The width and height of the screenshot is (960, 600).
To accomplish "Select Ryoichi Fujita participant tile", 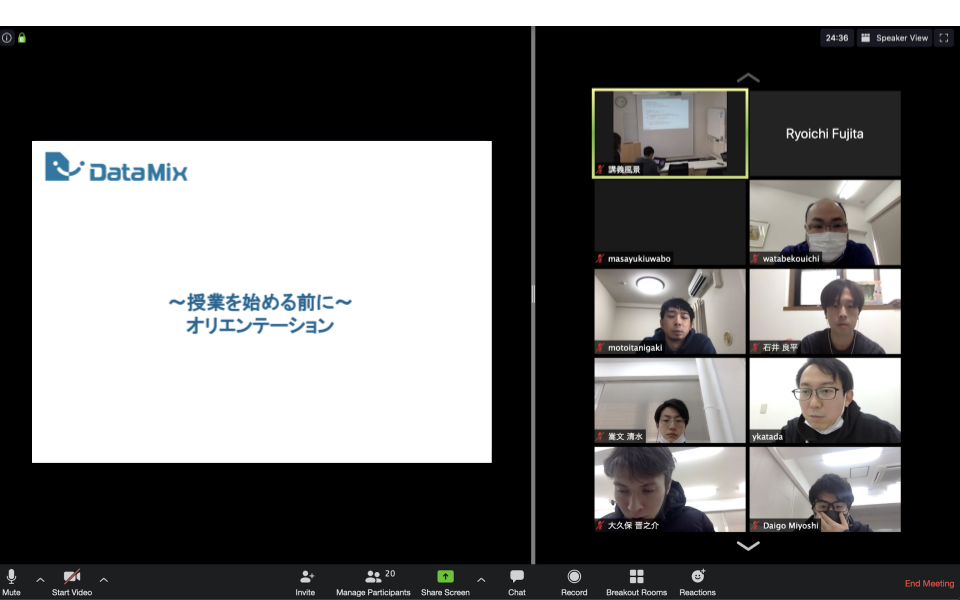I will point(825,133).
